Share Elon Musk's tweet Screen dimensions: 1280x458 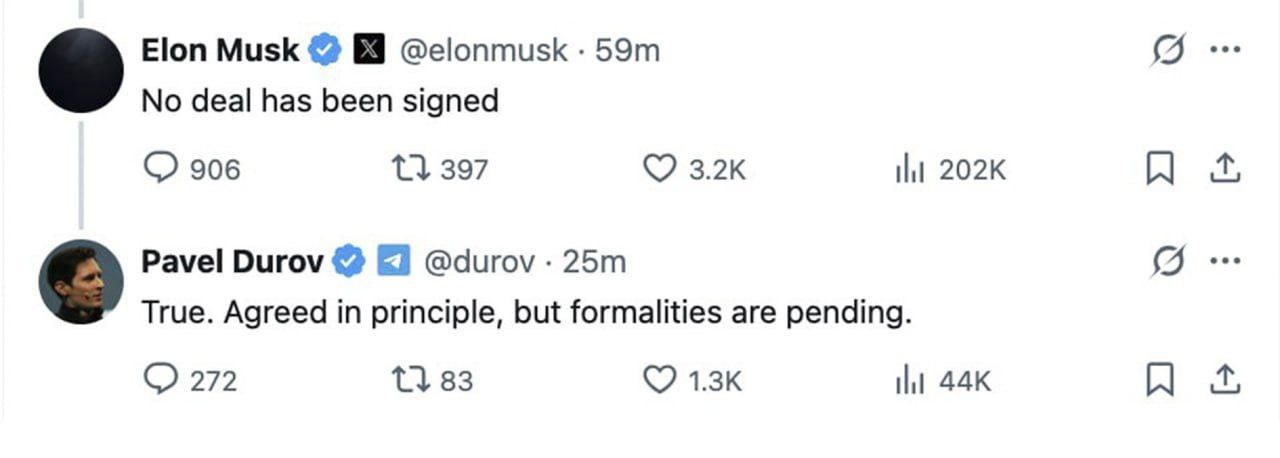point(1224,169)
